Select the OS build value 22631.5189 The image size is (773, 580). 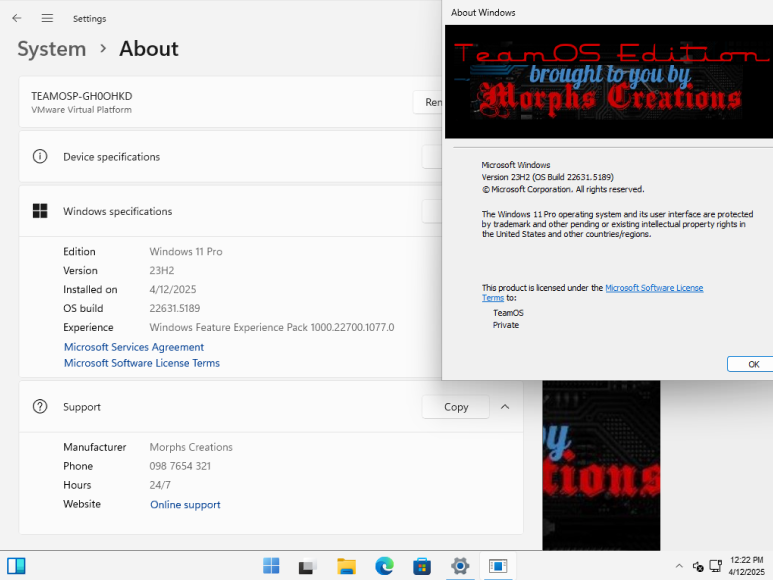pos(175,308)
